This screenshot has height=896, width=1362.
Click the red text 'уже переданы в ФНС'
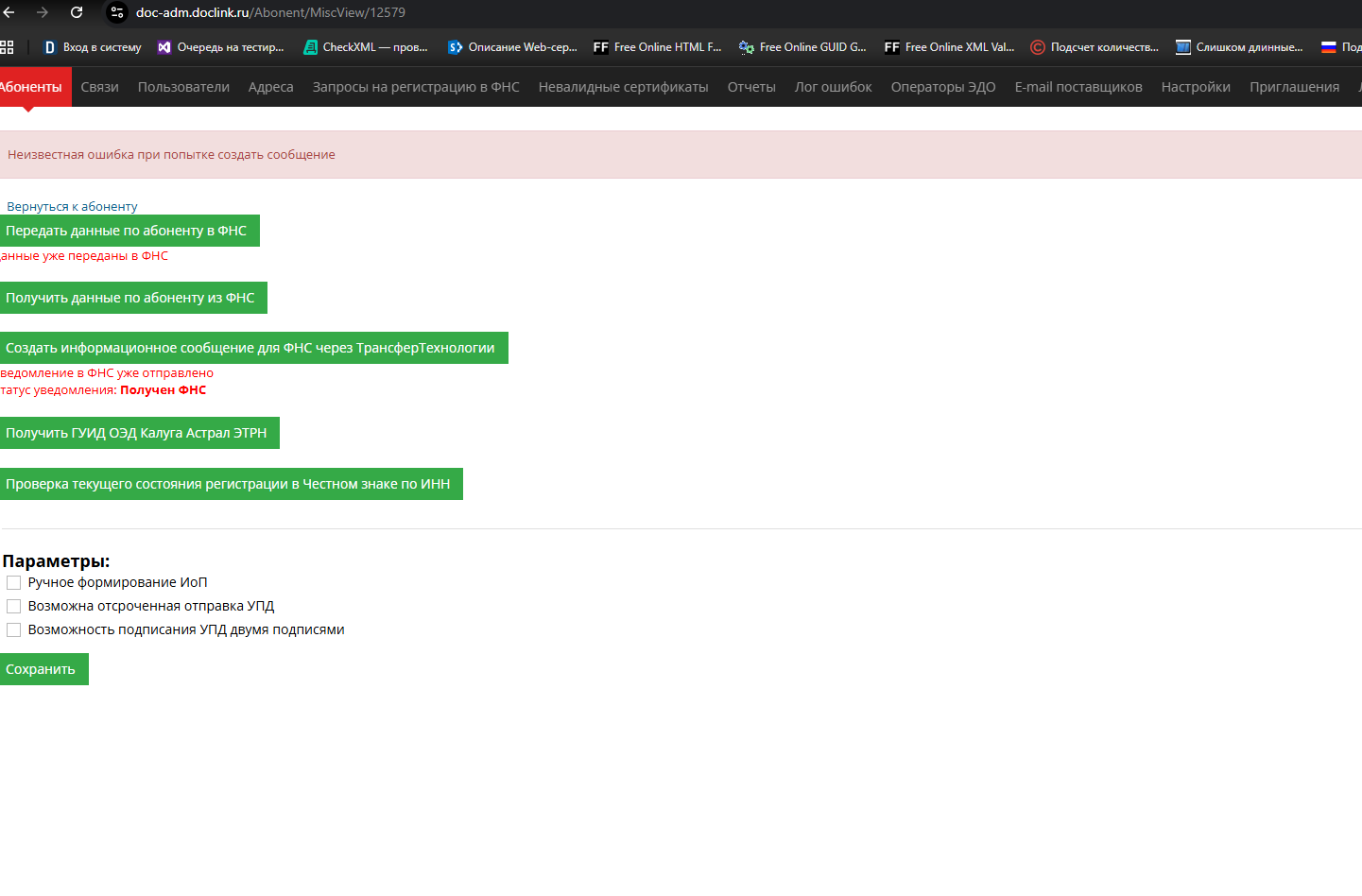tap(105, 255)
